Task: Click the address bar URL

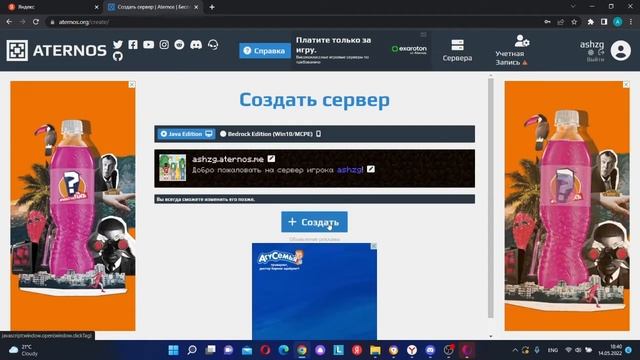Action: [84, 22]
